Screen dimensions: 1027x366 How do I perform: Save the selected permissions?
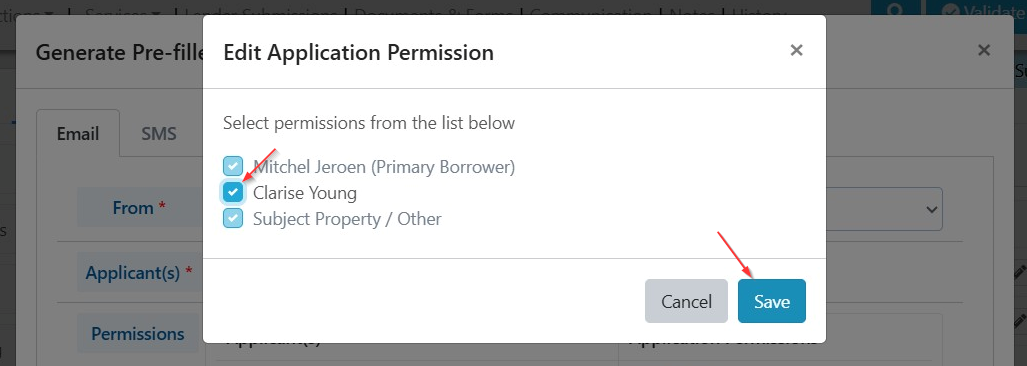pos(772,301)
